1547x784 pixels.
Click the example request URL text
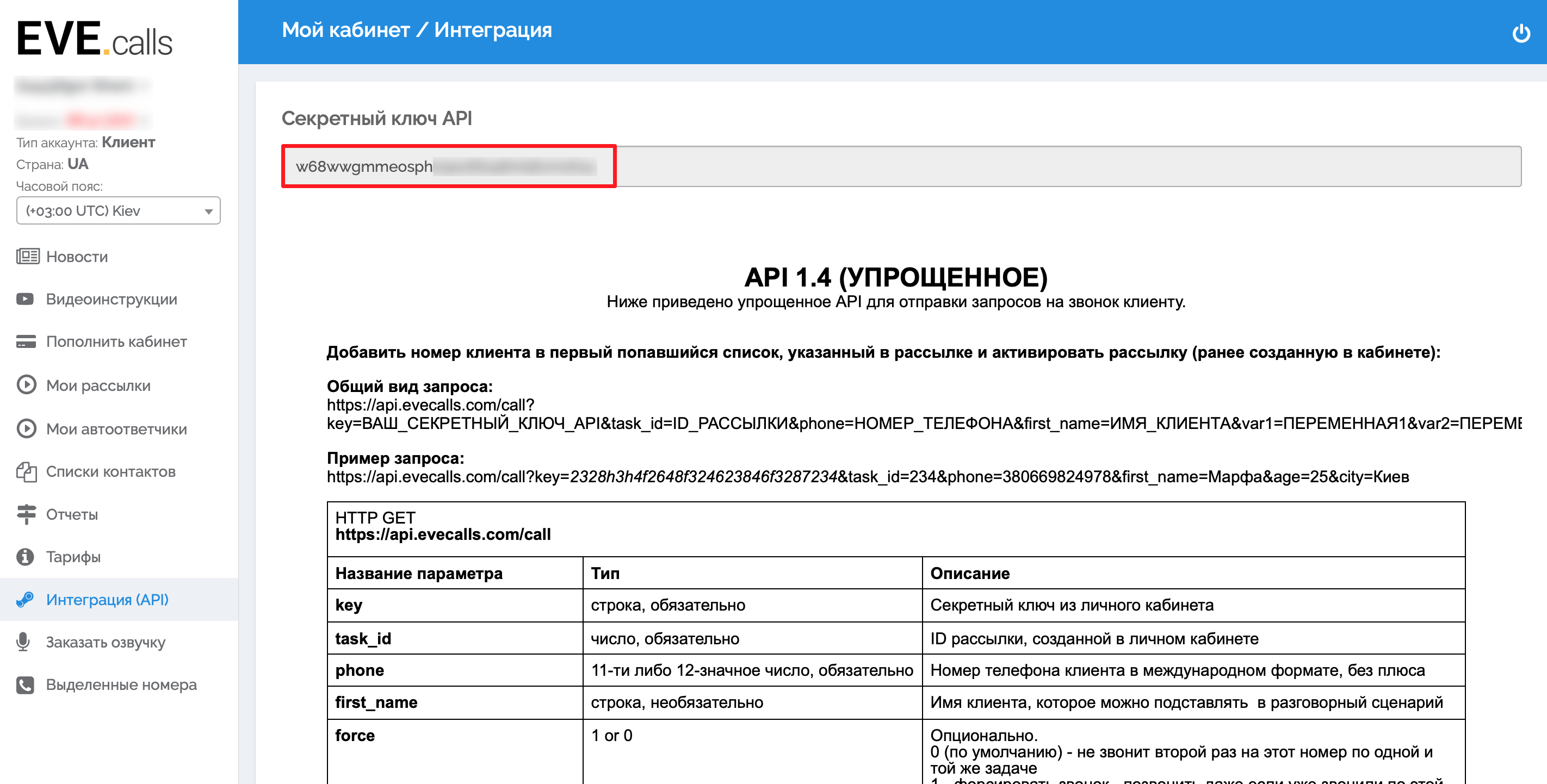click(868, 477)
